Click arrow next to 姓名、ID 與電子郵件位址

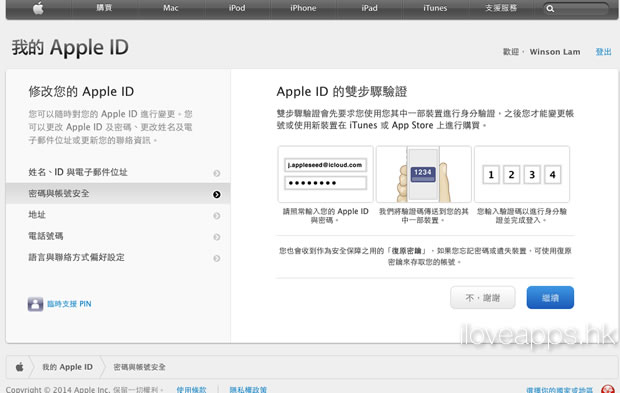coord(217,173)
